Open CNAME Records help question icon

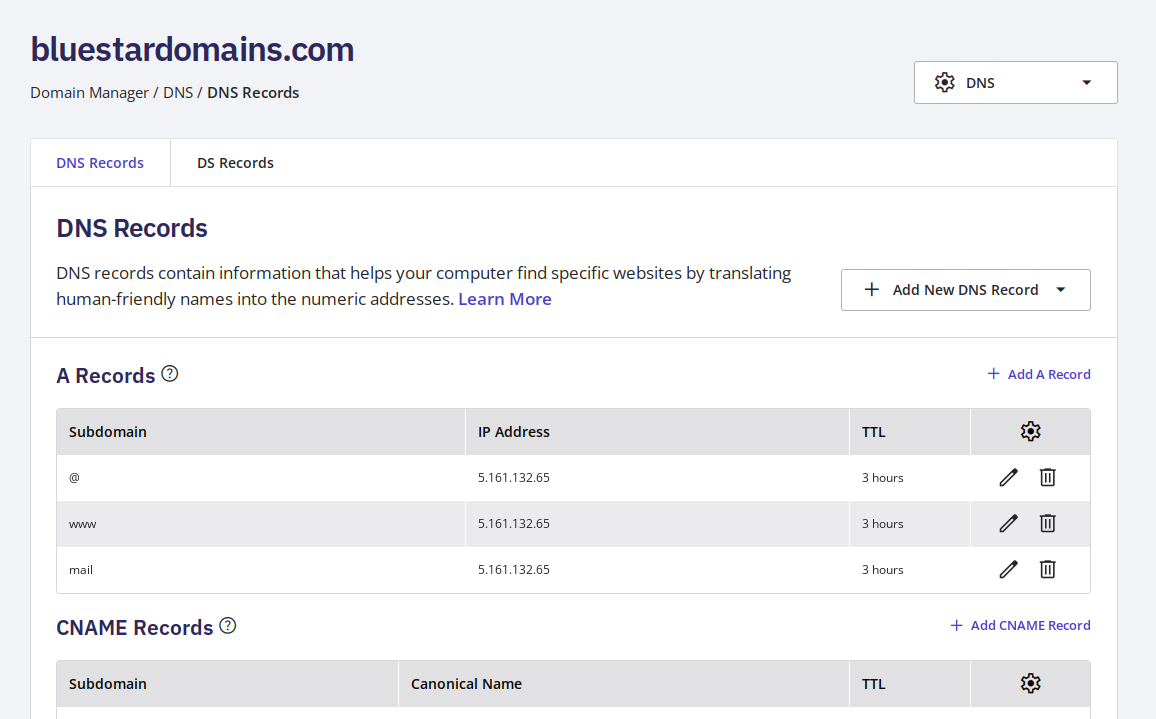point(228,626)
